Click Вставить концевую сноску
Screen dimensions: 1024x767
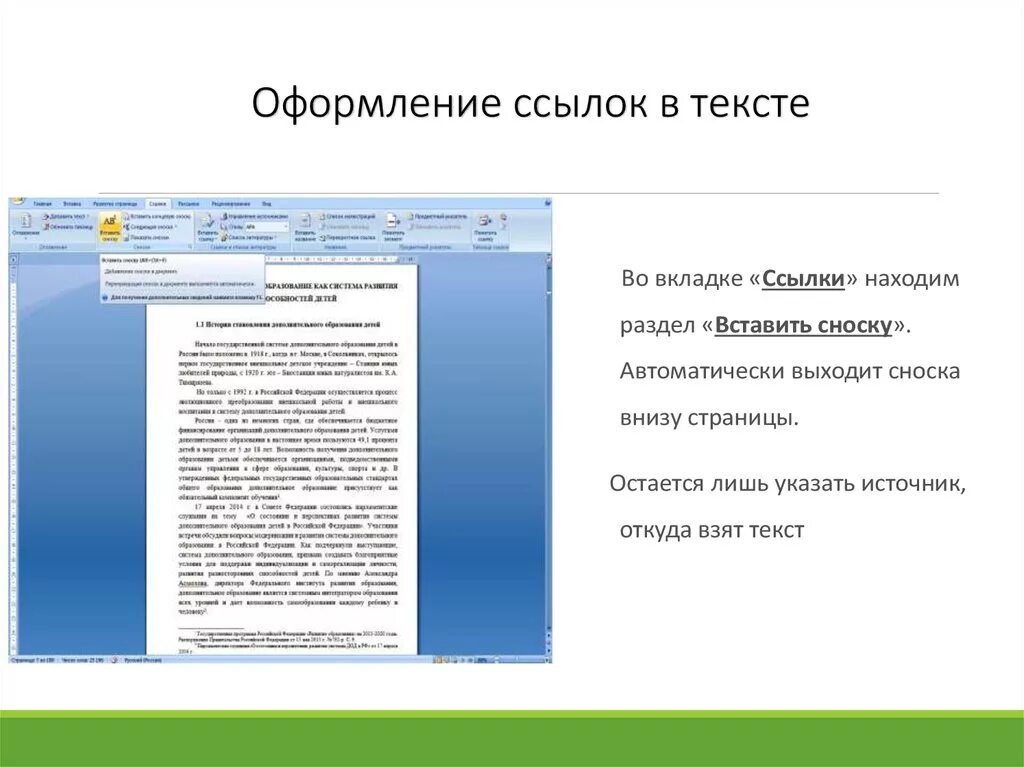(x=157, y=216)
